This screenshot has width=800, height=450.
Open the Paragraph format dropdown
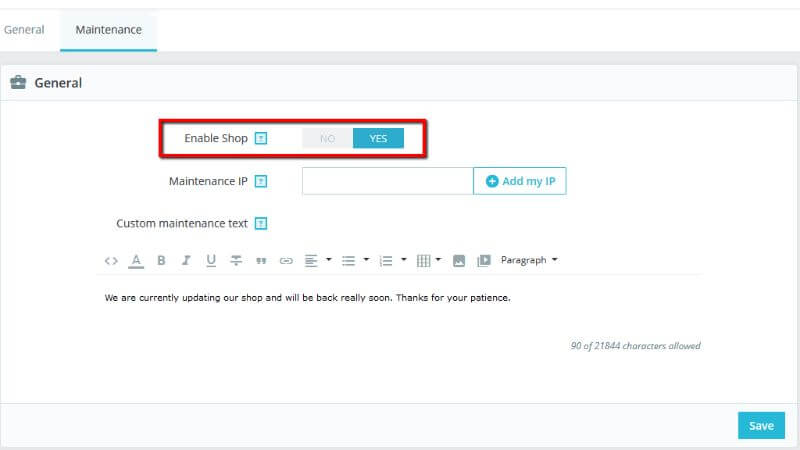coord(529,260)
